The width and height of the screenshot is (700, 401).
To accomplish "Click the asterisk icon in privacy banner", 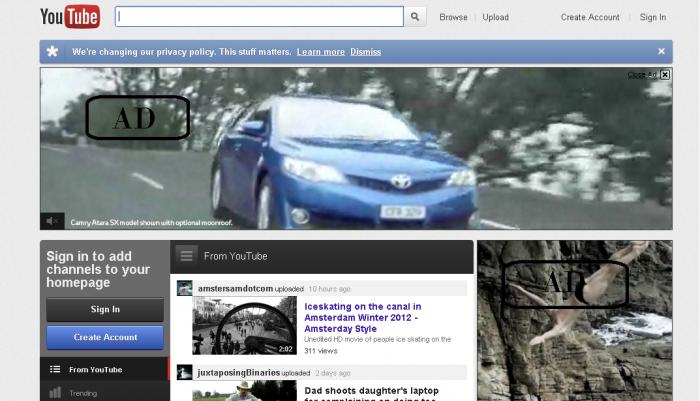I will coord(52,51).
